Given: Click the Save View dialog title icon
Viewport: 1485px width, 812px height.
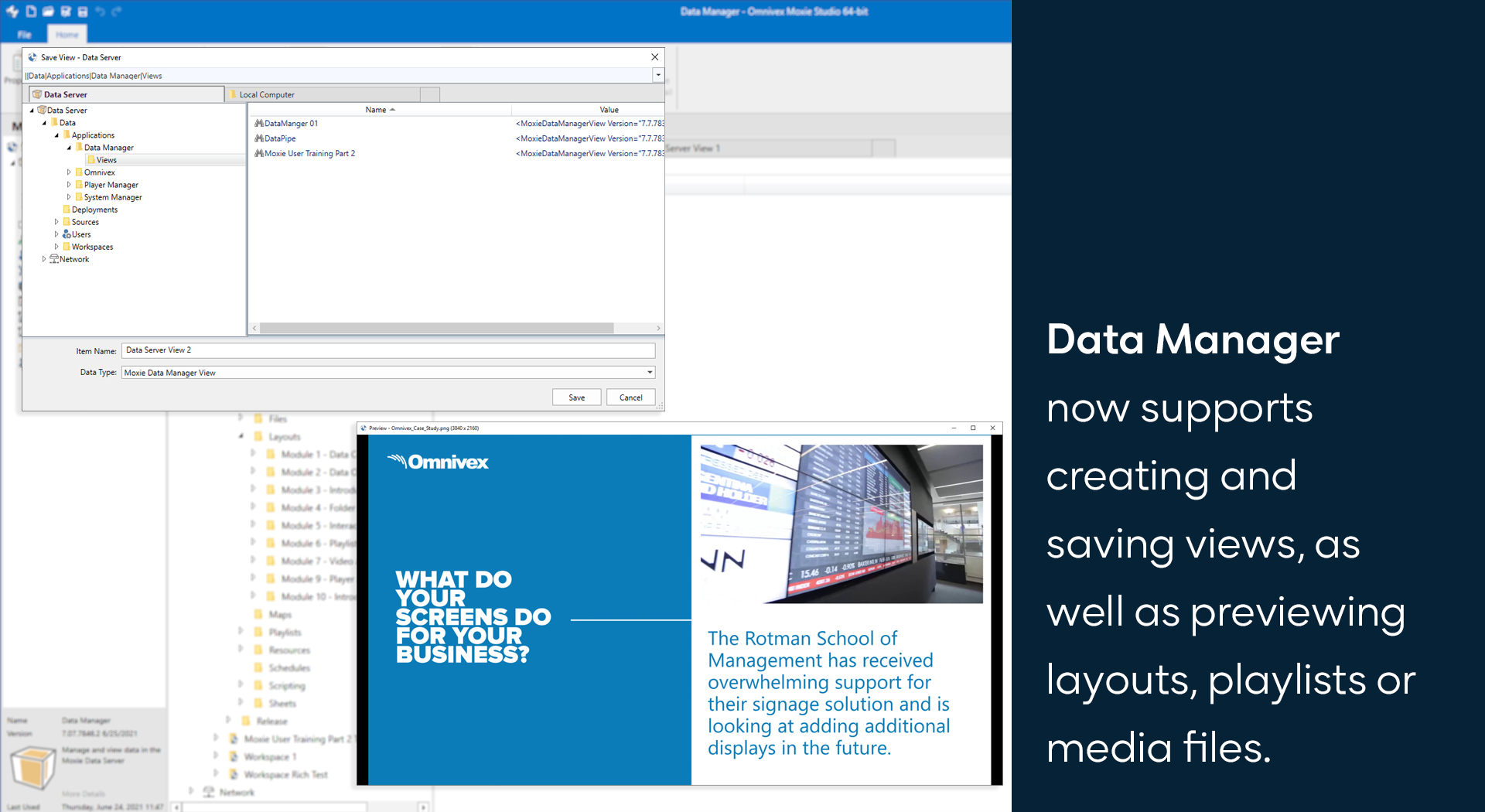Looking at the screenshot, I should click(32, 57).
